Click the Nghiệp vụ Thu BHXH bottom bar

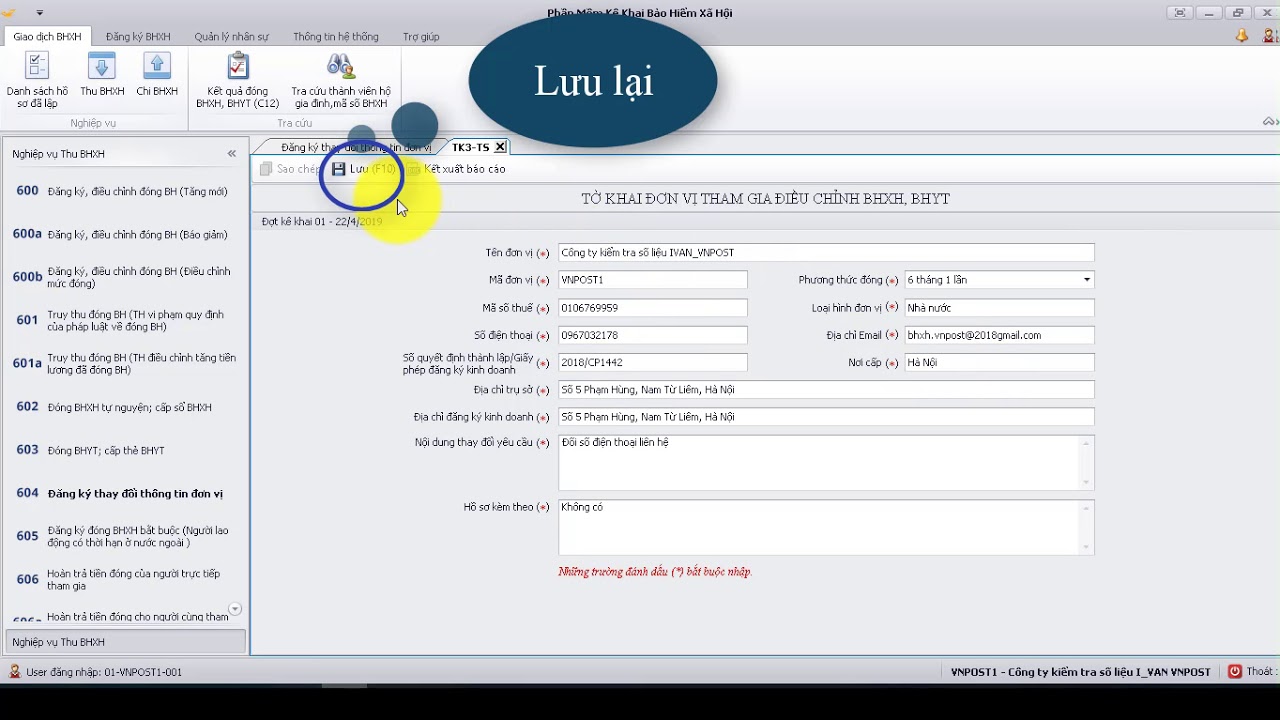click(x=125, y=642)
